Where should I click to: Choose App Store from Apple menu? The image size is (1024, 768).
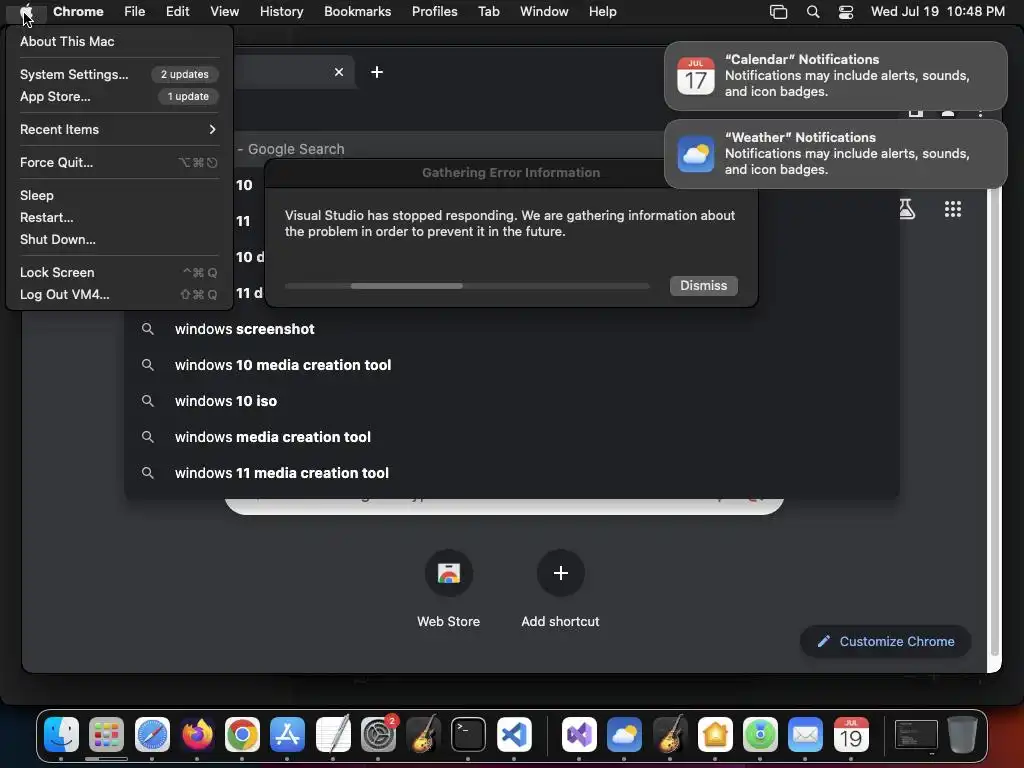pyautogui.click(x=119, y=96)
